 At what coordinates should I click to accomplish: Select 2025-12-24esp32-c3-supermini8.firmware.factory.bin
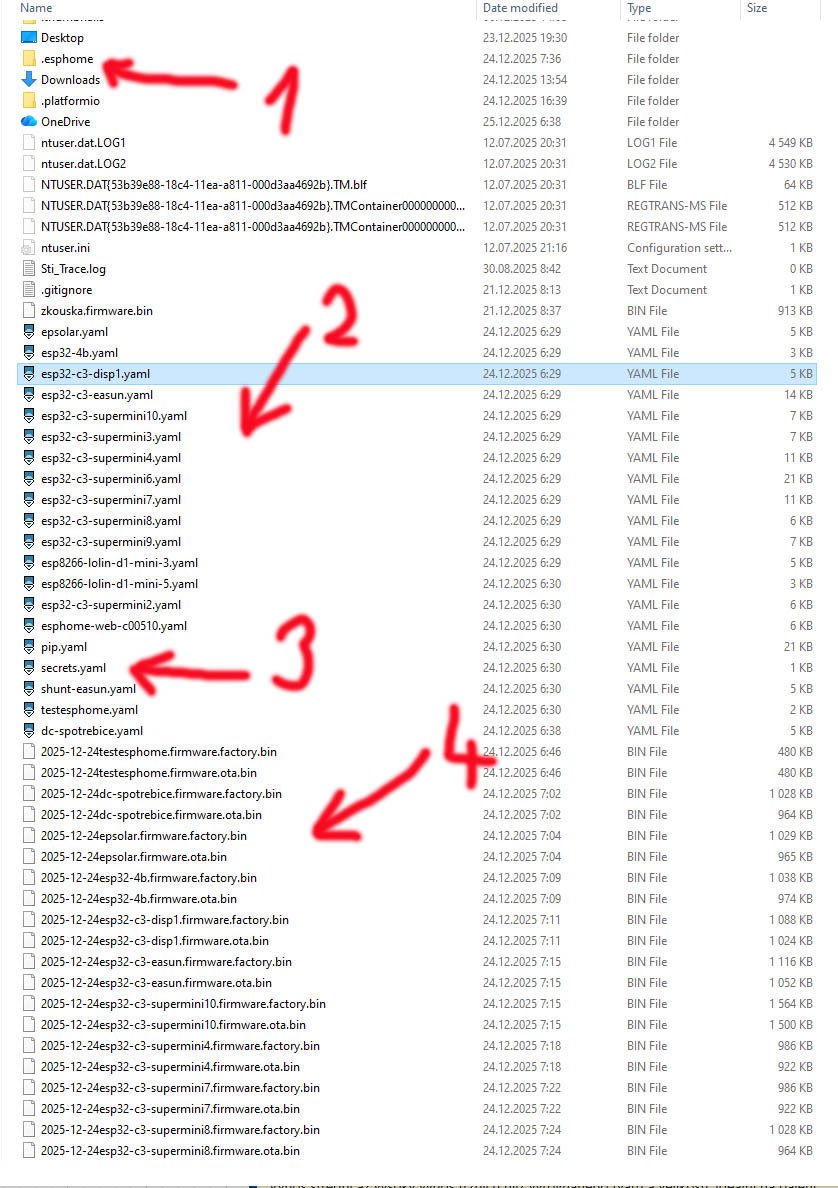tap(180, 1130)
